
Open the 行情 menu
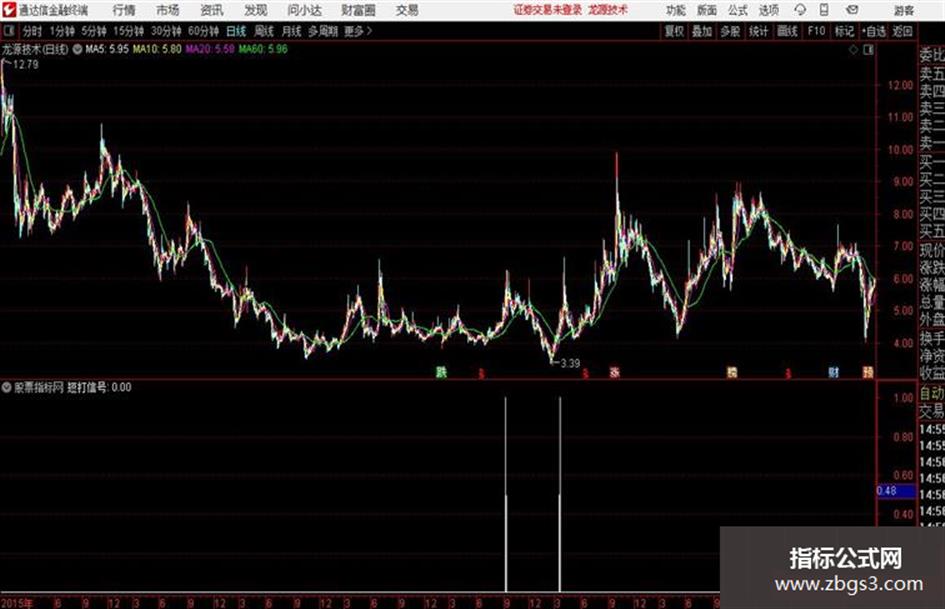tap(124, 10)
